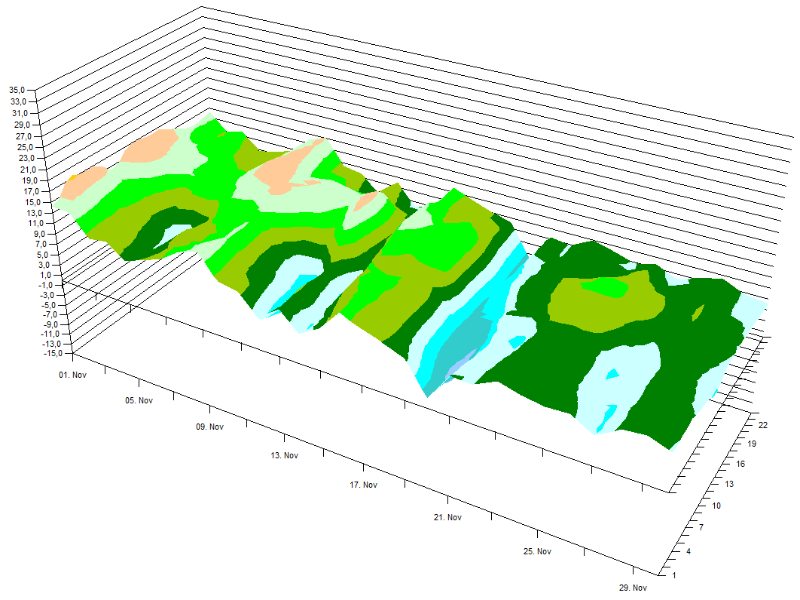800x600 pixels.
Task: Select the positive '5,0' vertical axis value
Action: tap(42, 255)
